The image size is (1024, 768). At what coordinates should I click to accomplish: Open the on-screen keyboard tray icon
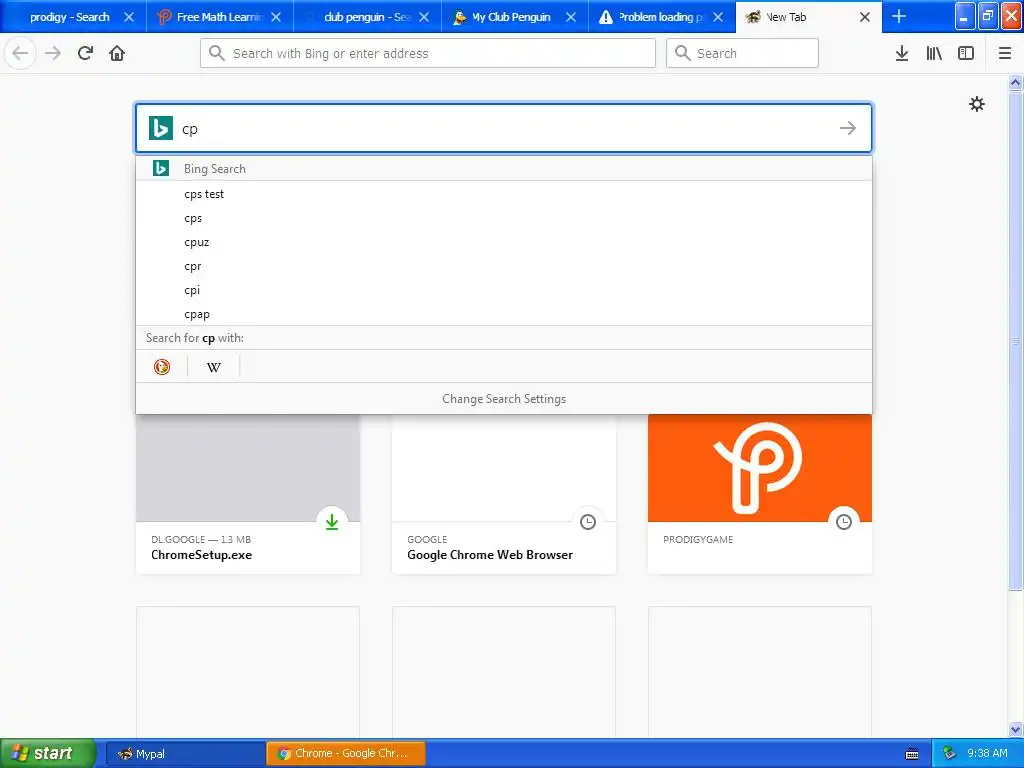click(x=912, y=754)
